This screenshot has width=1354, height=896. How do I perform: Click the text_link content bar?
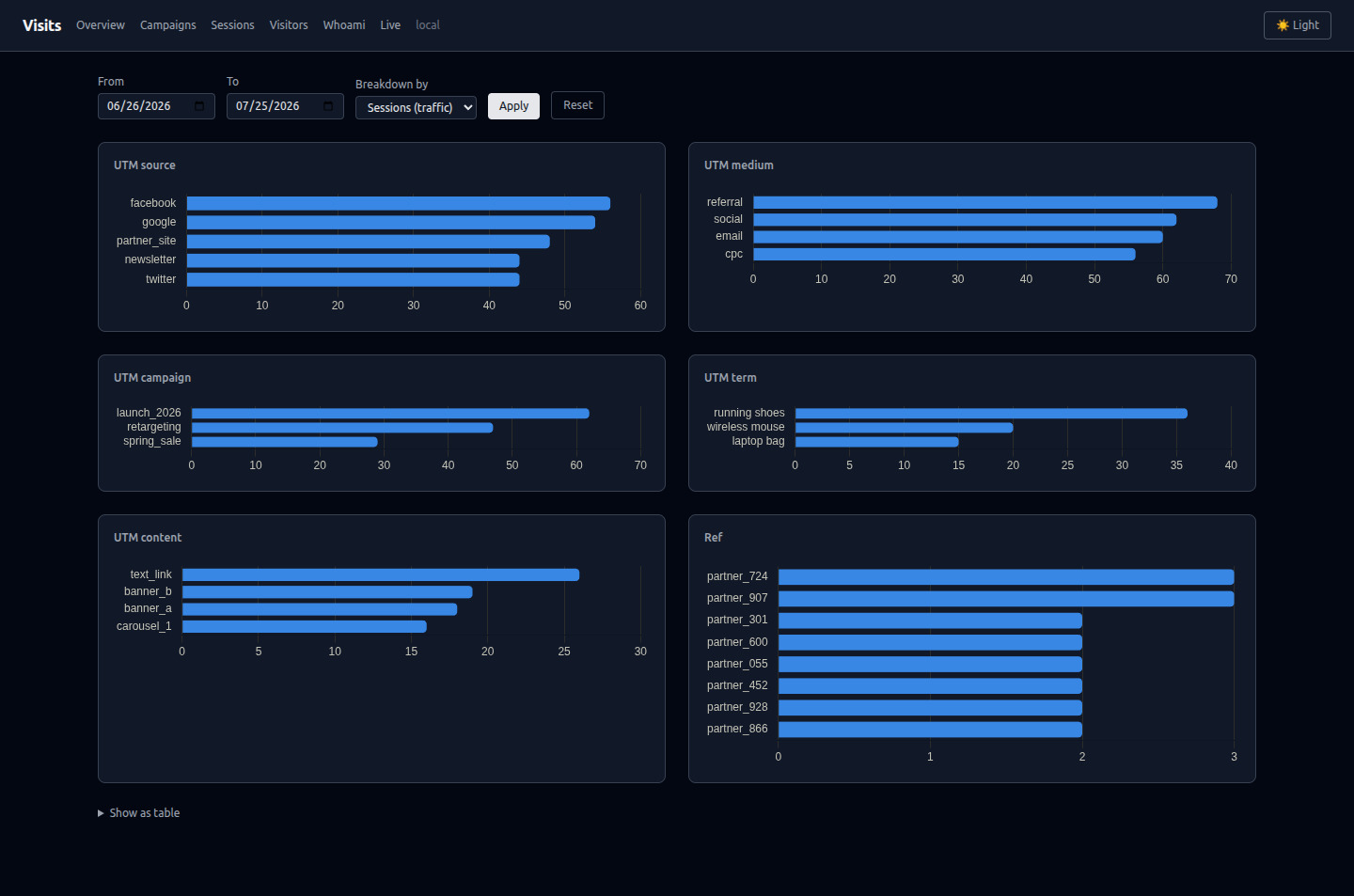pyautogui.click(x=381, y=574)
